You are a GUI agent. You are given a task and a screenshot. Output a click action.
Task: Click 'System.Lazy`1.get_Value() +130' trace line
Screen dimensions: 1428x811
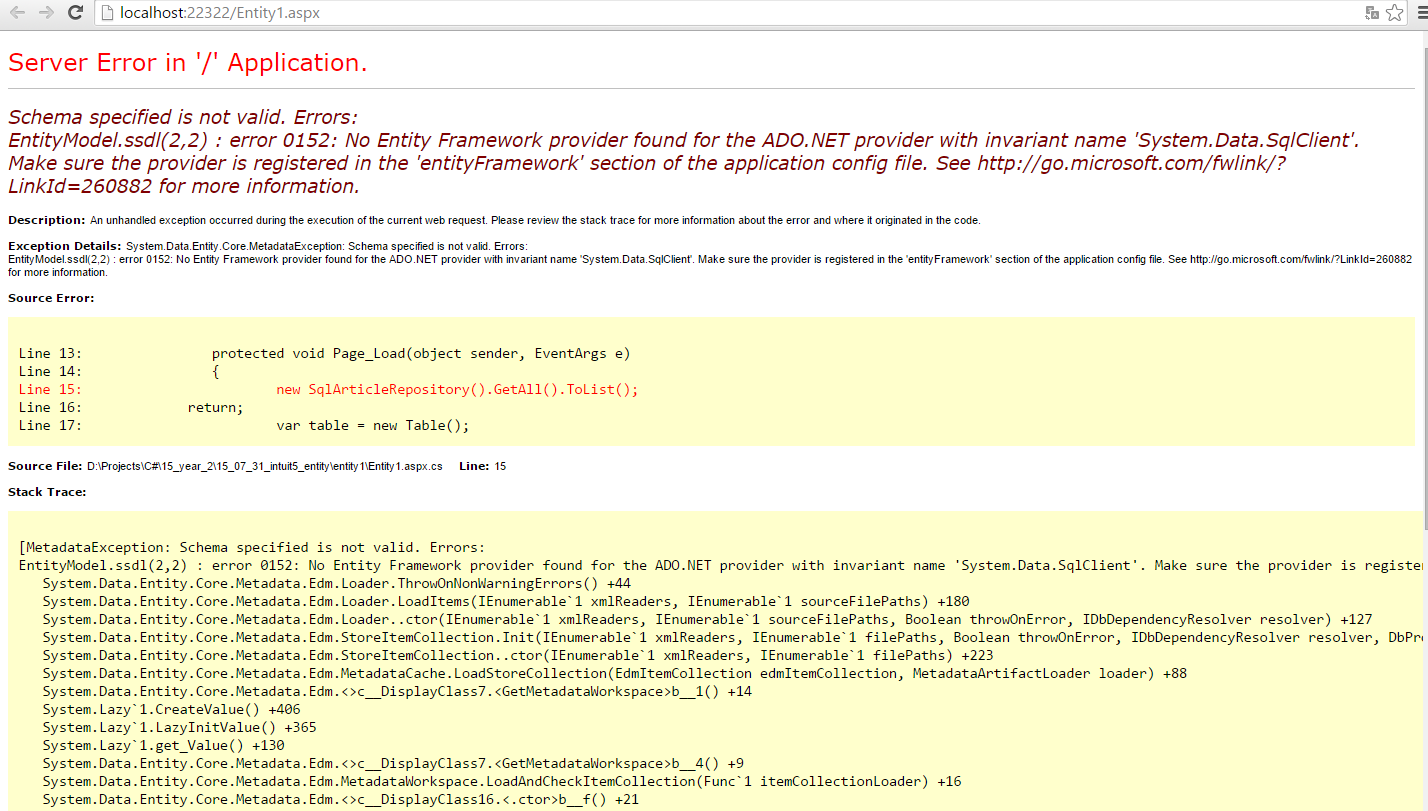point(164,745)
